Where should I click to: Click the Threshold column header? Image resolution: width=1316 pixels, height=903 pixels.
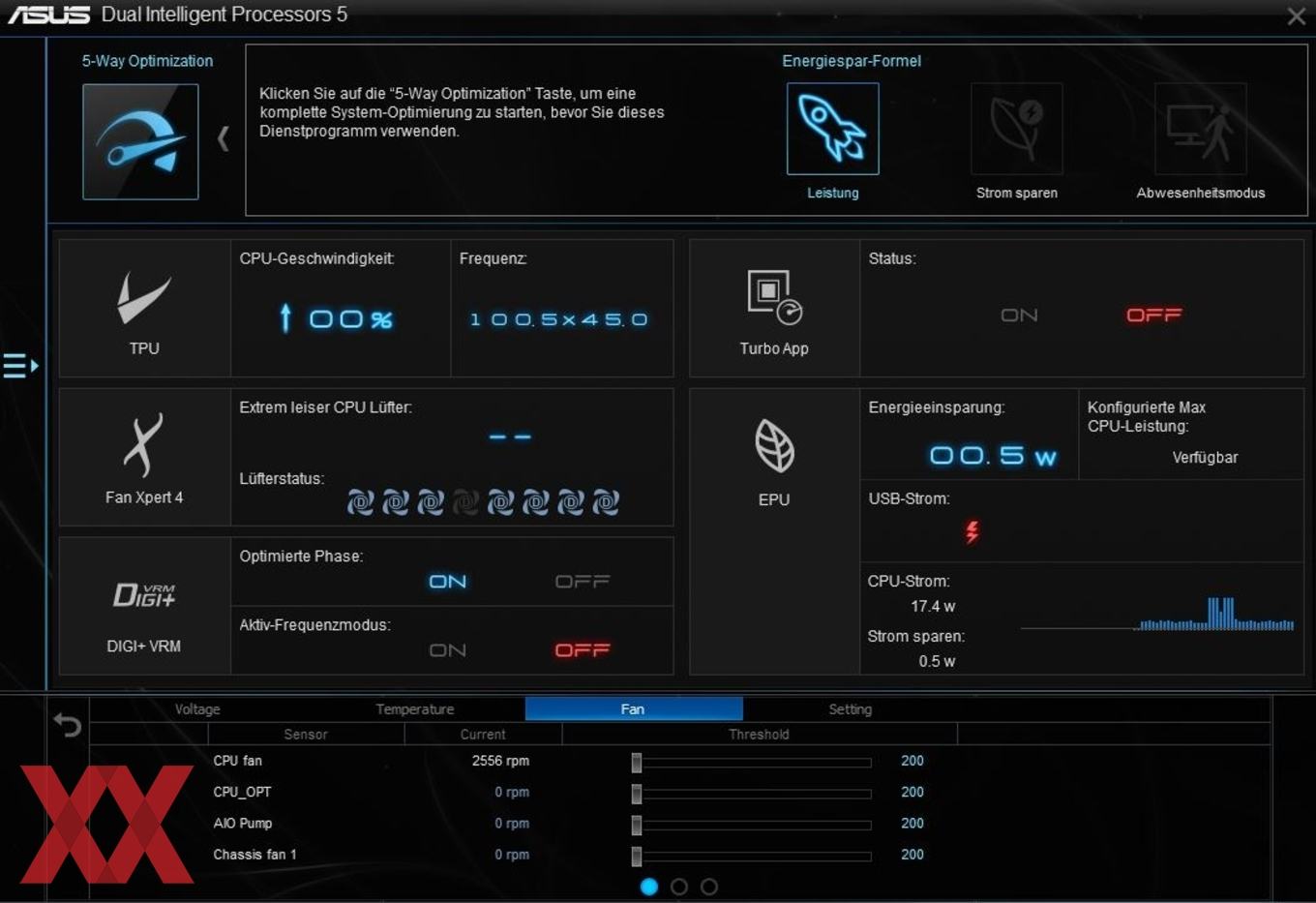coord(759,735)
